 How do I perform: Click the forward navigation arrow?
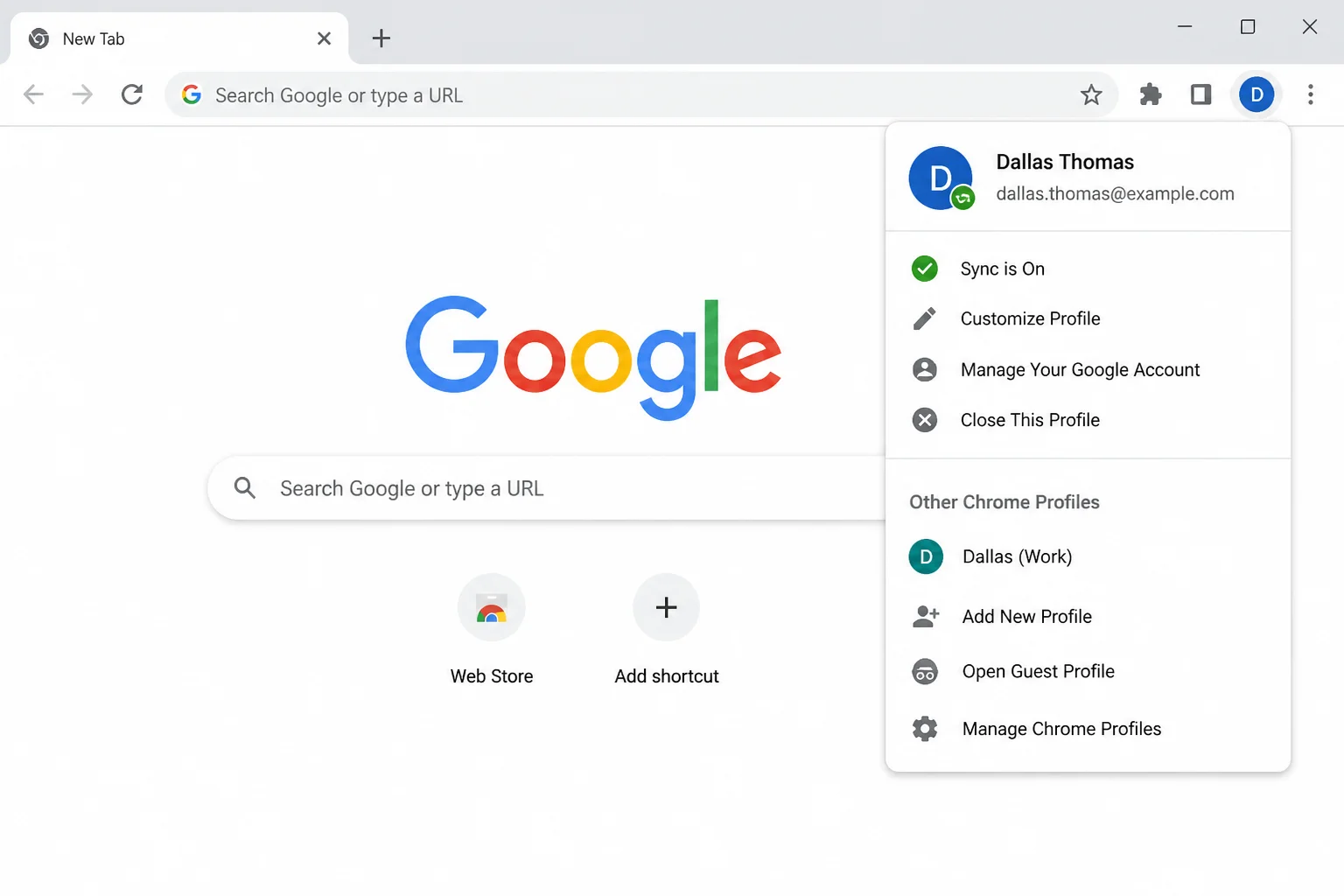pos(82,94)
